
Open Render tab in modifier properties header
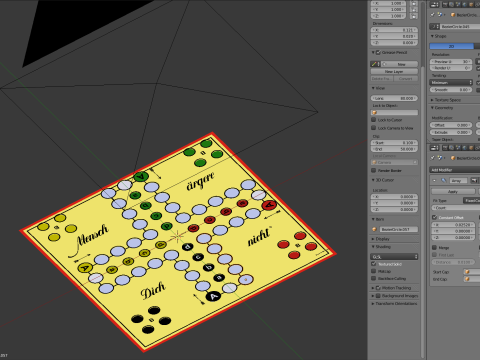[x=445, y=148]
